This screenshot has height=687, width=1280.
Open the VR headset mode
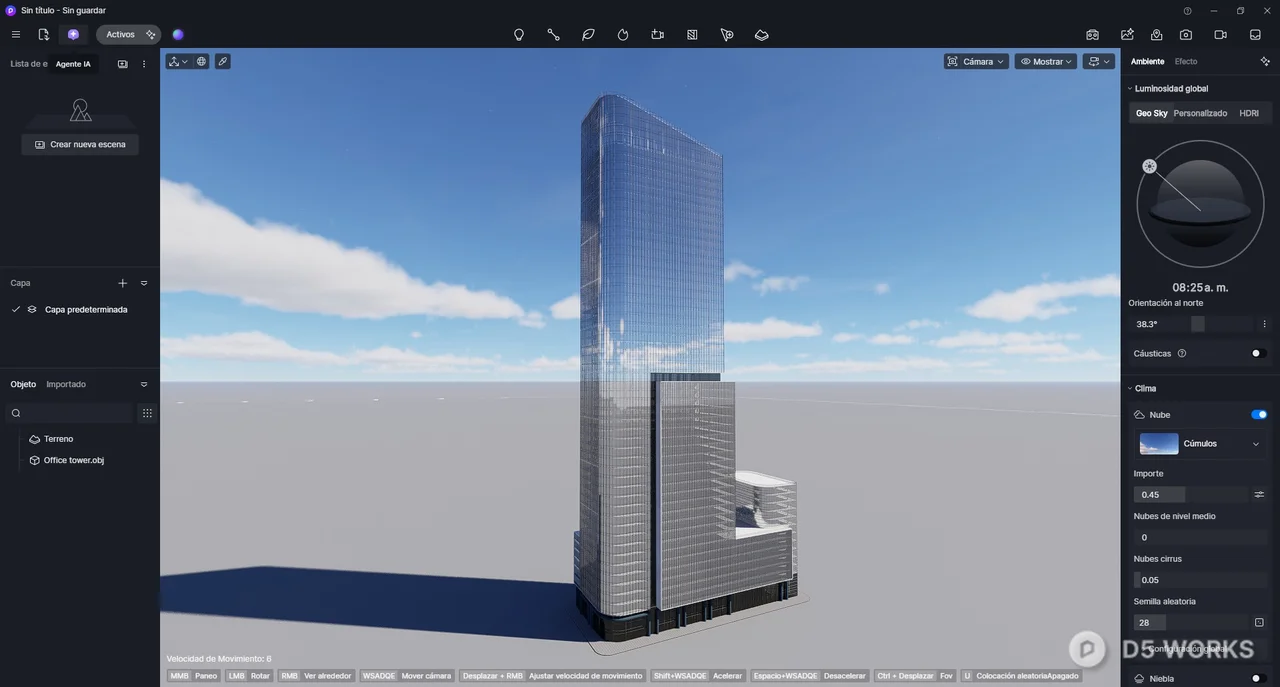[x=1093, y=34]
